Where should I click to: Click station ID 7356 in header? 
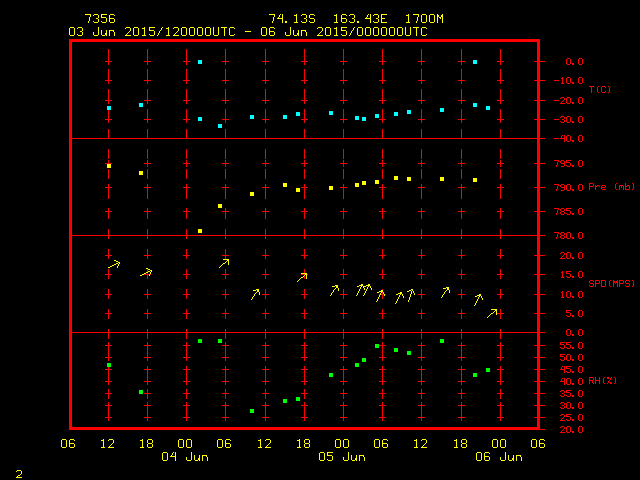(100, 19)
